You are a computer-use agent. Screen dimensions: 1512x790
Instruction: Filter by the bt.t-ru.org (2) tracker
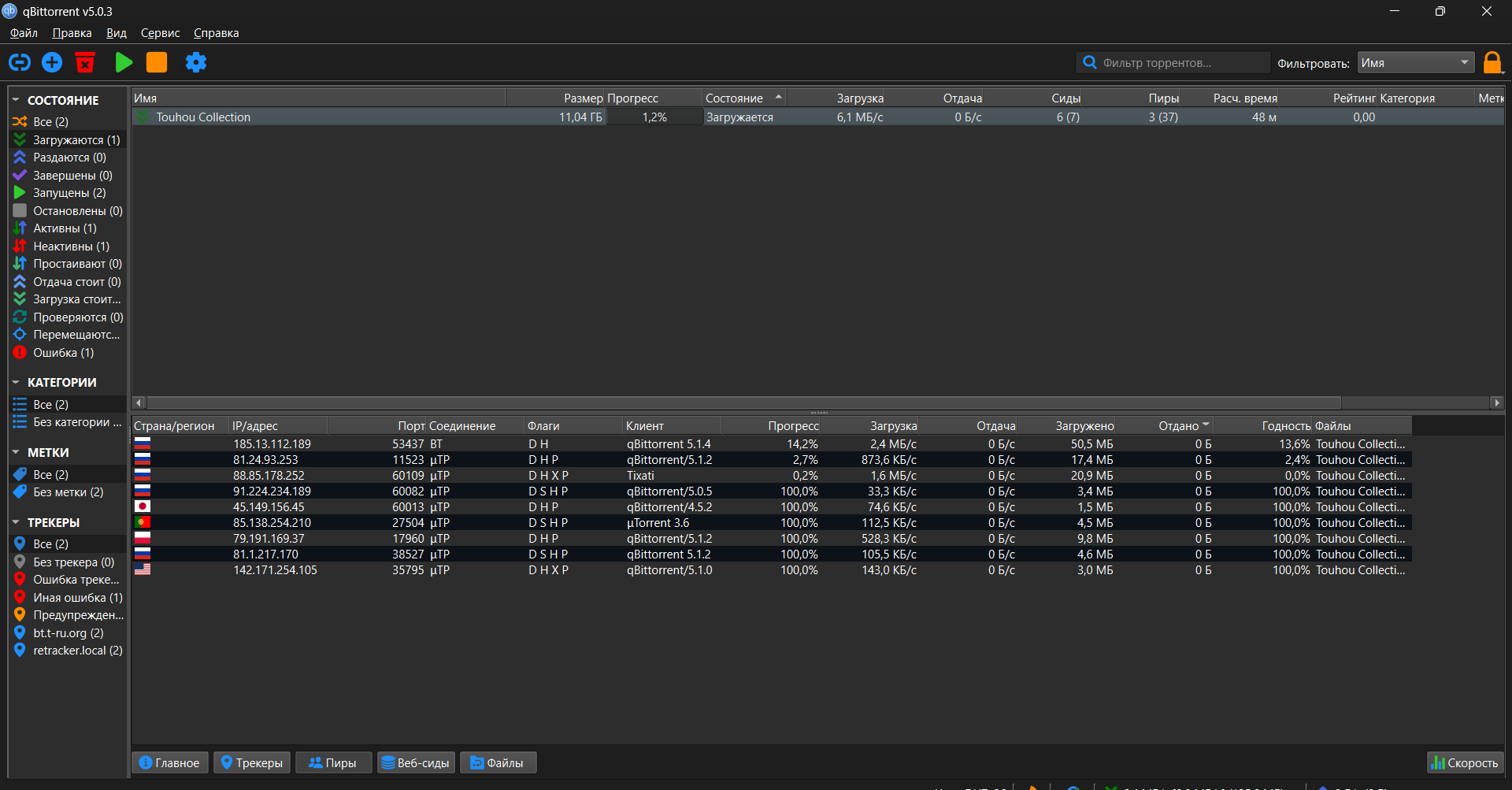tap(67, 632)
